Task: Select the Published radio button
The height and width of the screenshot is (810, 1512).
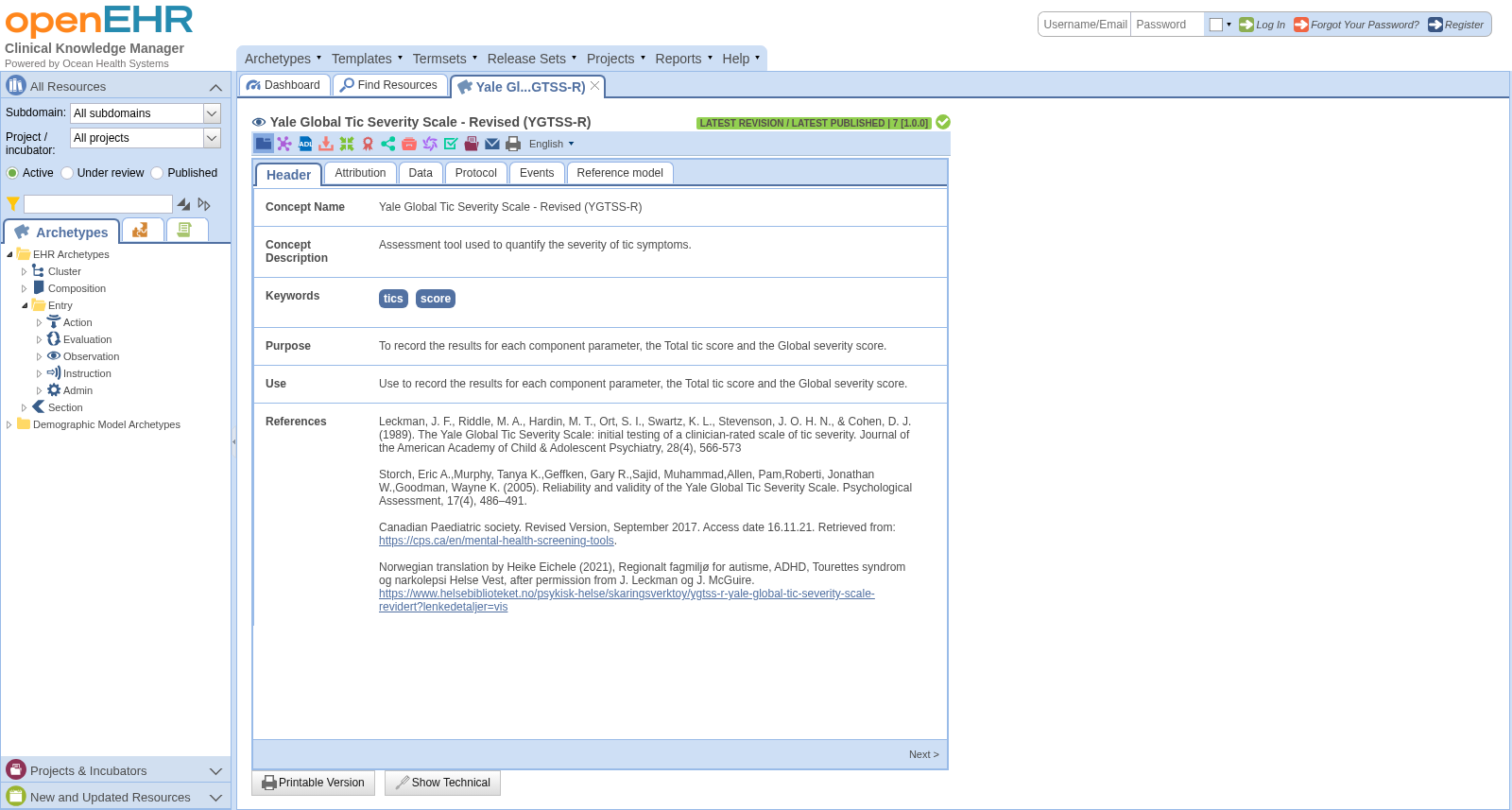Action: coord(157,173)
